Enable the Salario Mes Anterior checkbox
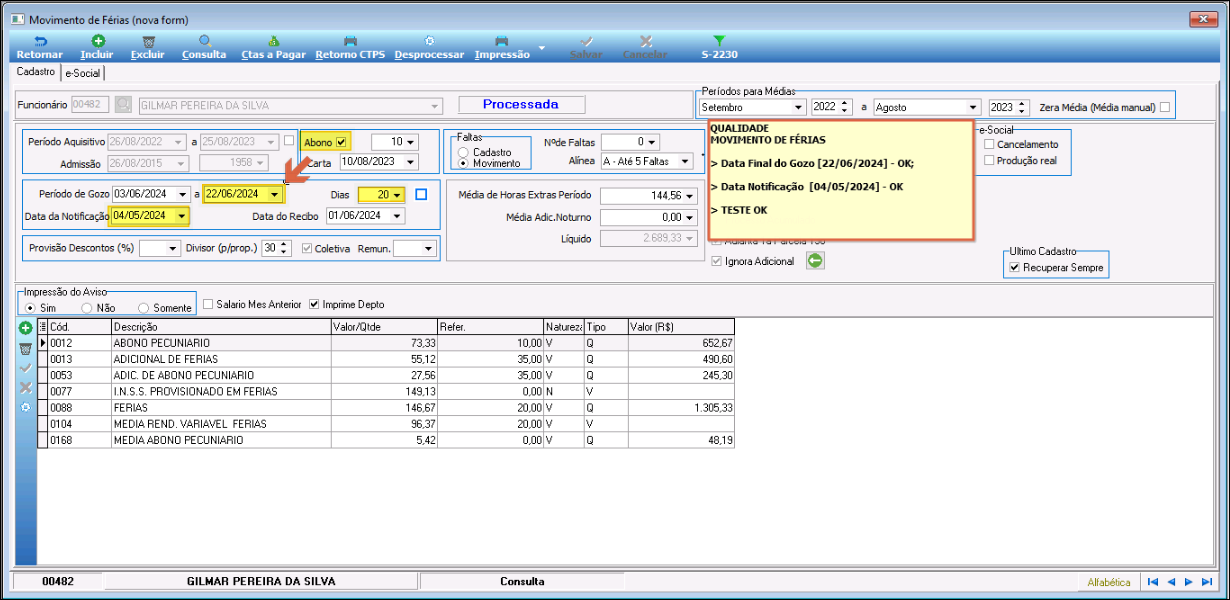The width and height of the screenshot is (1230, 600). point(208,304)
